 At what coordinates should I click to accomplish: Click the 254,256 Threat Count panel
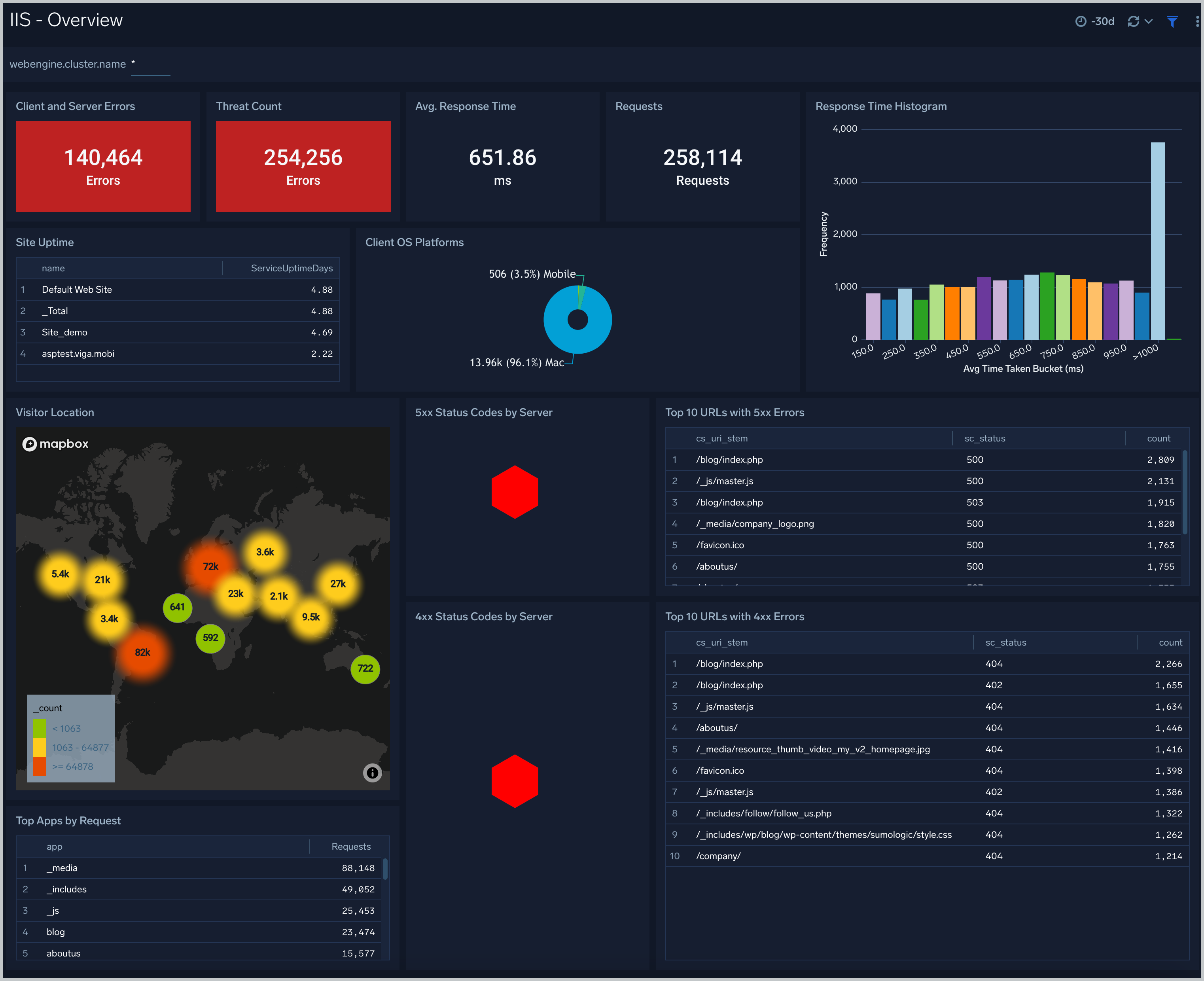(303, 166)
